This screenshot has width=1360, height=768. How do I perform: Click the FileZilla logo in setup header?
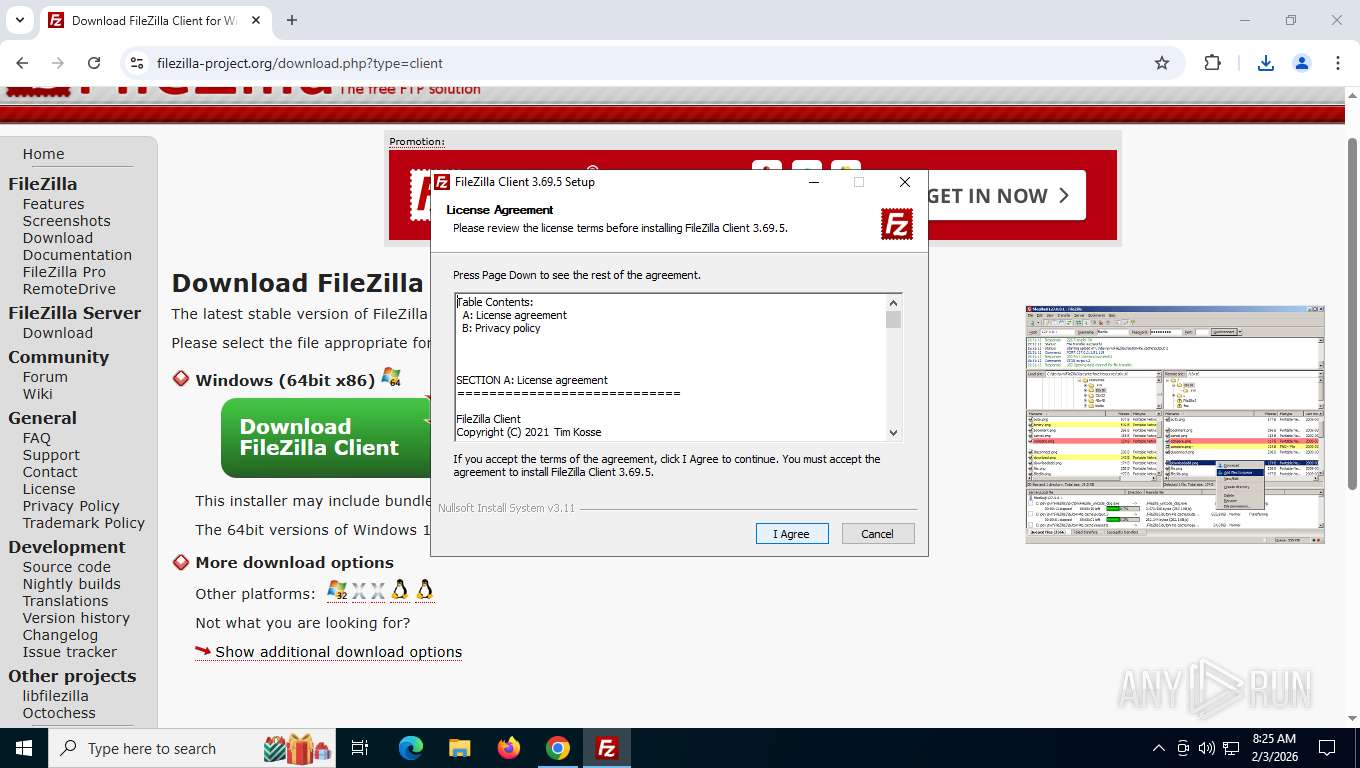tap(897, 224)
